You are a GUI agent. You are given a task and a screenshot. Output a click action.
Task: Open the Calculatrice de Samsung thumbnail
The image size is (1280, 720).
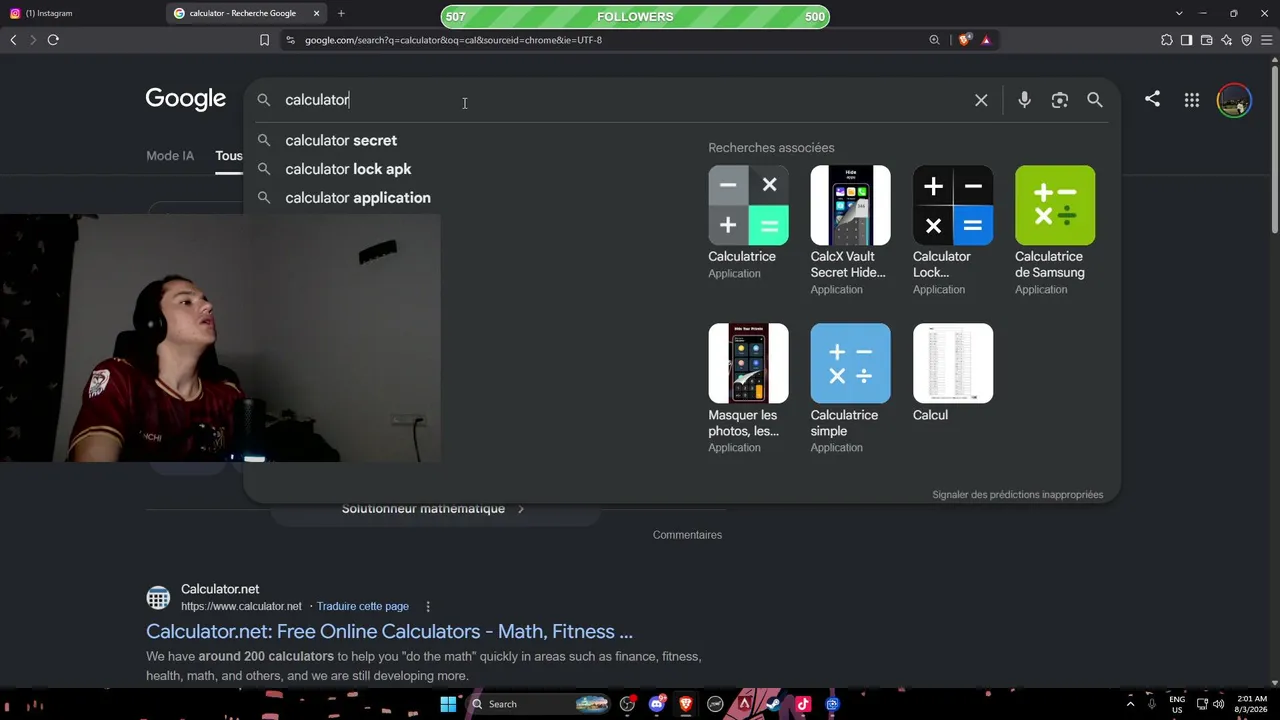coord(1055,205)
